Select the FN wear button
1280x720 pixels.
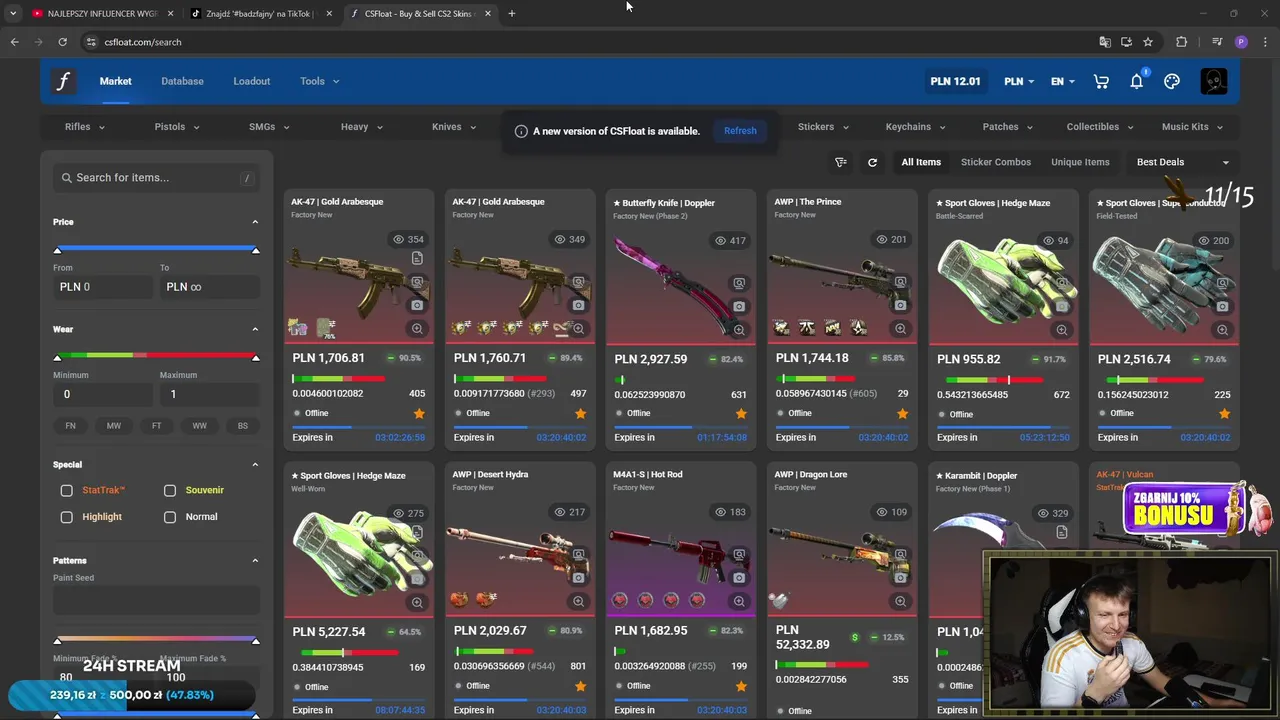click(70, 426)
